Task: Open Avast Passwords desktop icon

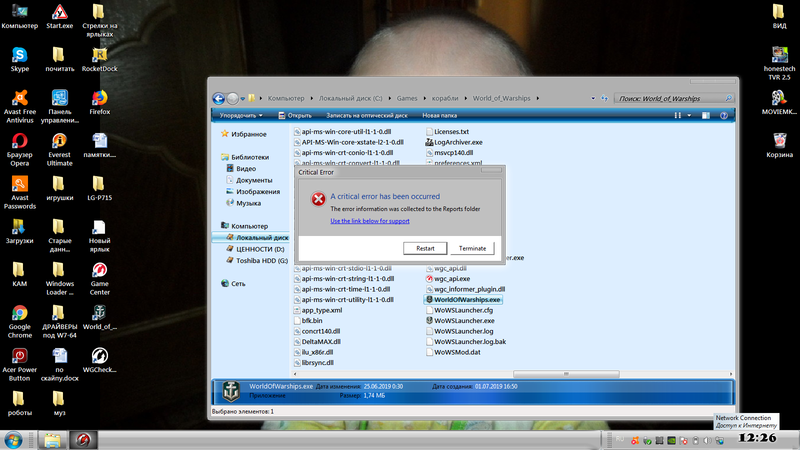Action: (x=19, y=193)
